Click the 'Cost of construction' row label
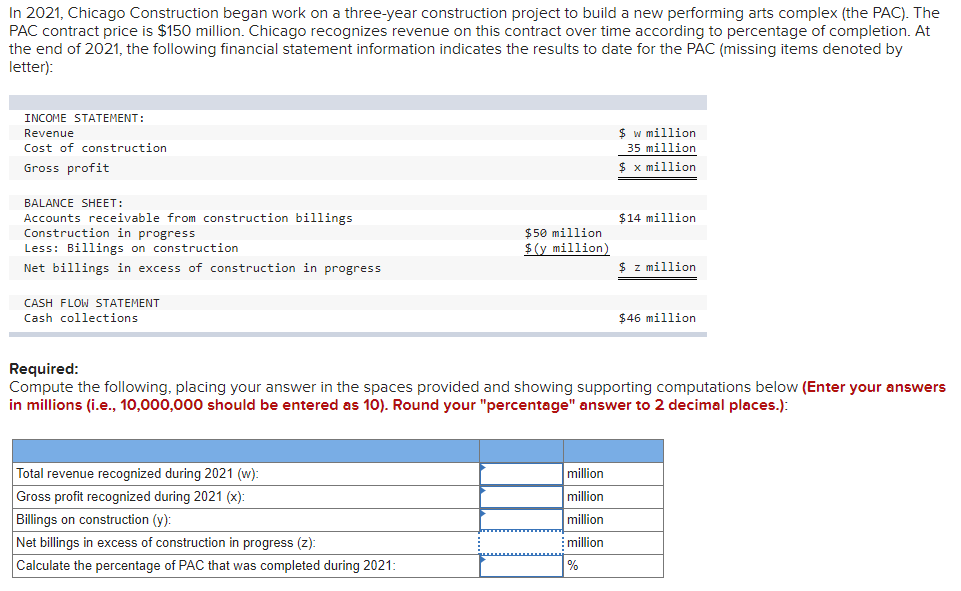 (x=95, y=148)
